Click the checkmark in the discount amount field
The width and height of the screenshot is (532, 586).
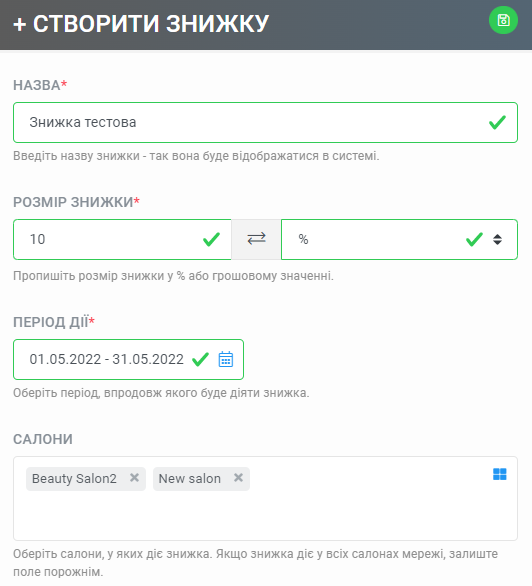(x=211, y=239)
